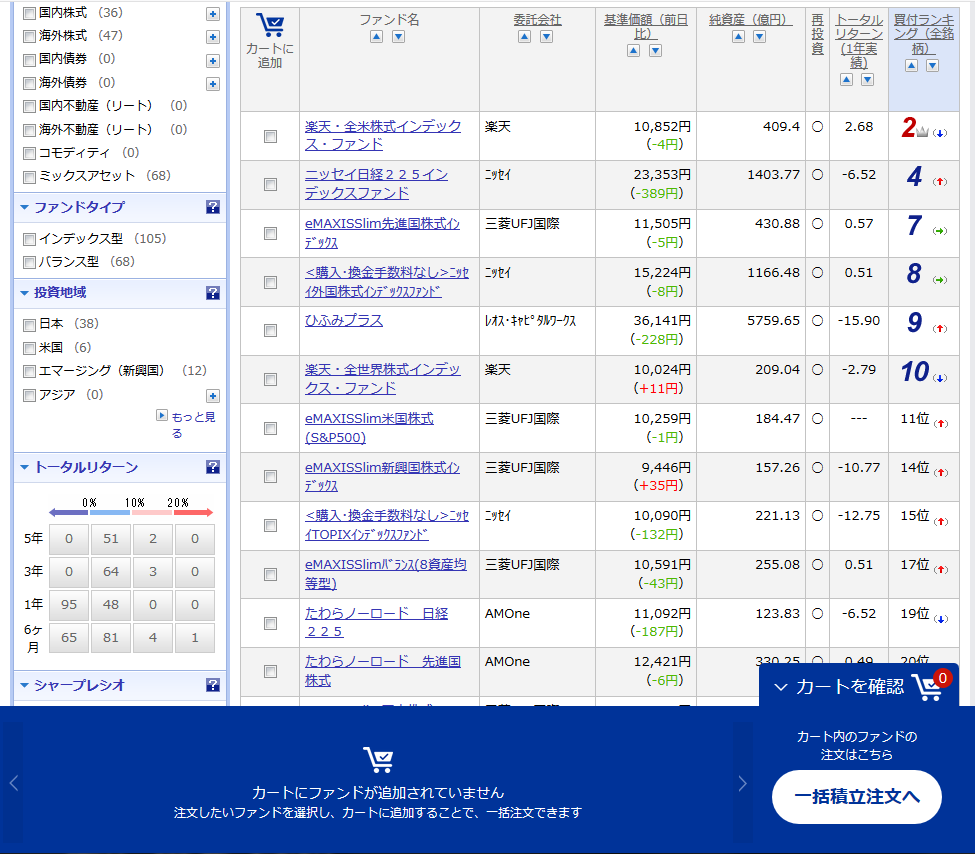975x854 pixels.
Task: Click the rank trend icon beside rank 2
Action: [x=940, y=133]
